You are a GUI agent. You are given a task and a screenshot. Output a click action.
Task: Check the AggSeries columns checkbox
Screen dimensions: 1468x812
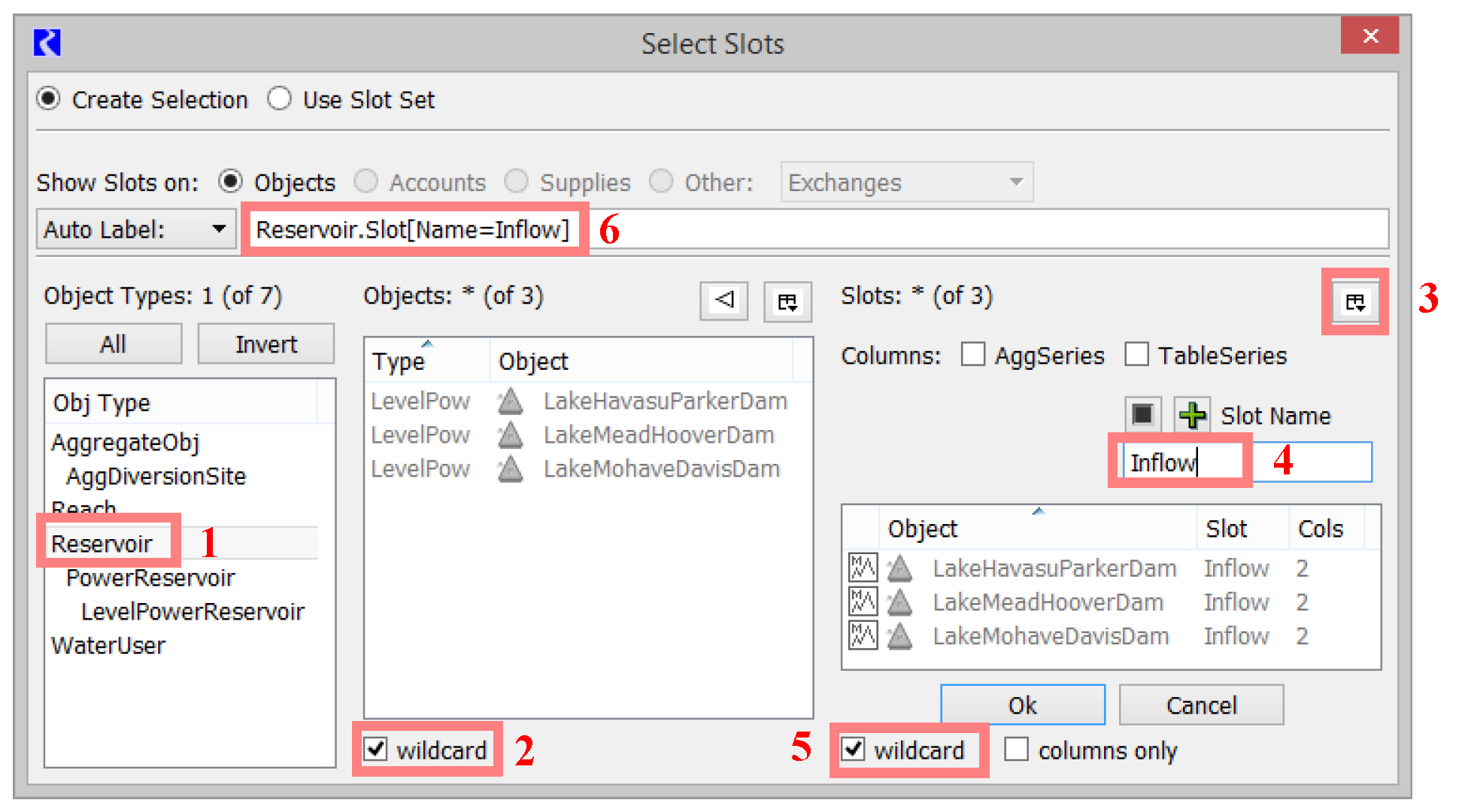point(973,354)
